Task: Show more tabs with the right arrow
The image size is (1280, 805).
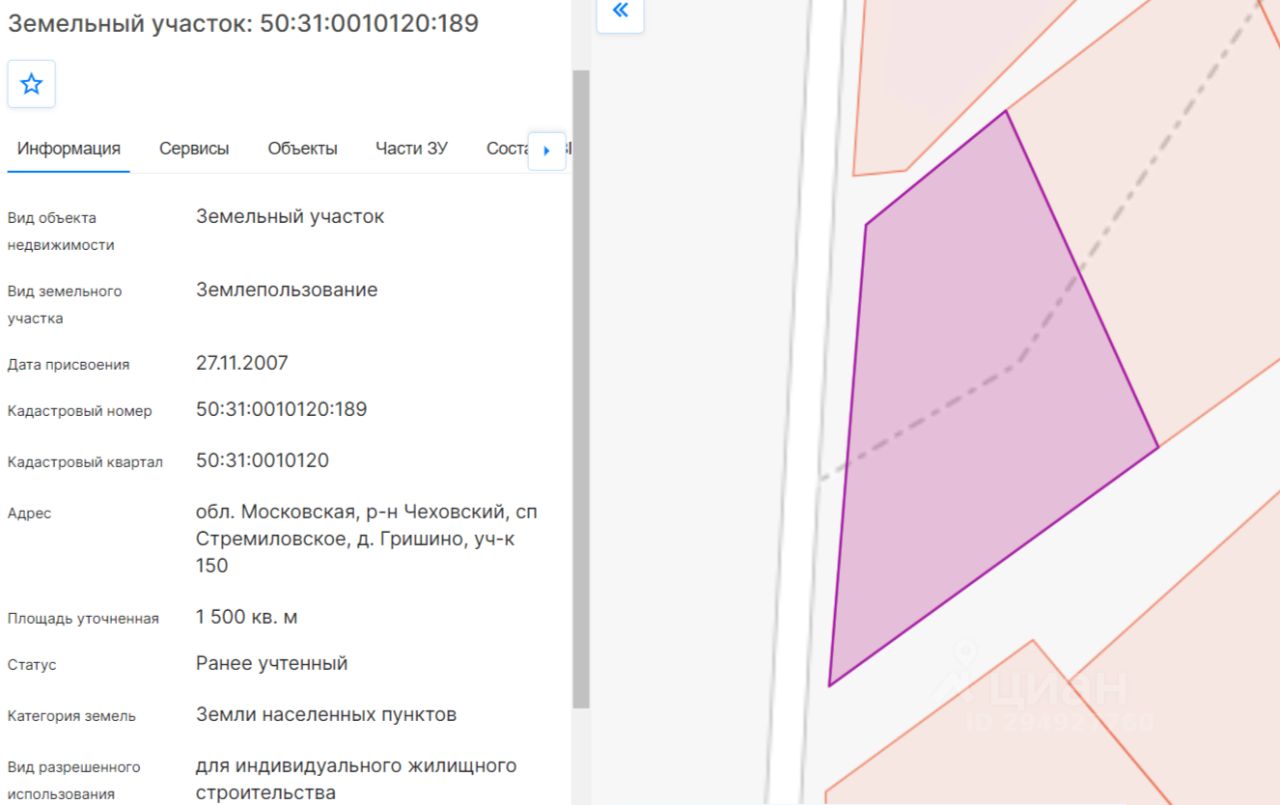Action: 547,151
